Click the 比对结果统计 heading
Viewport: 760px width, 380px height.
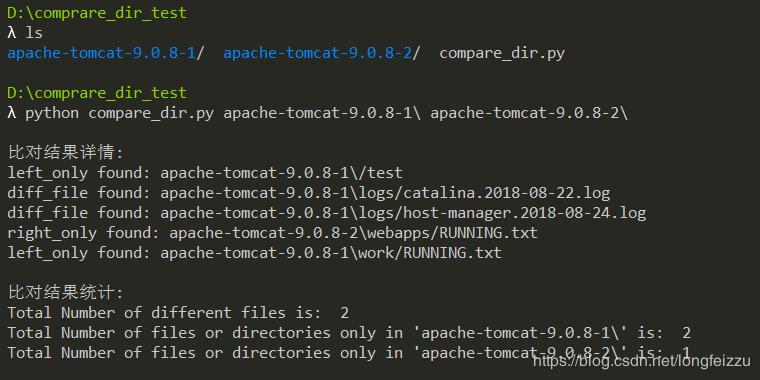66,293
